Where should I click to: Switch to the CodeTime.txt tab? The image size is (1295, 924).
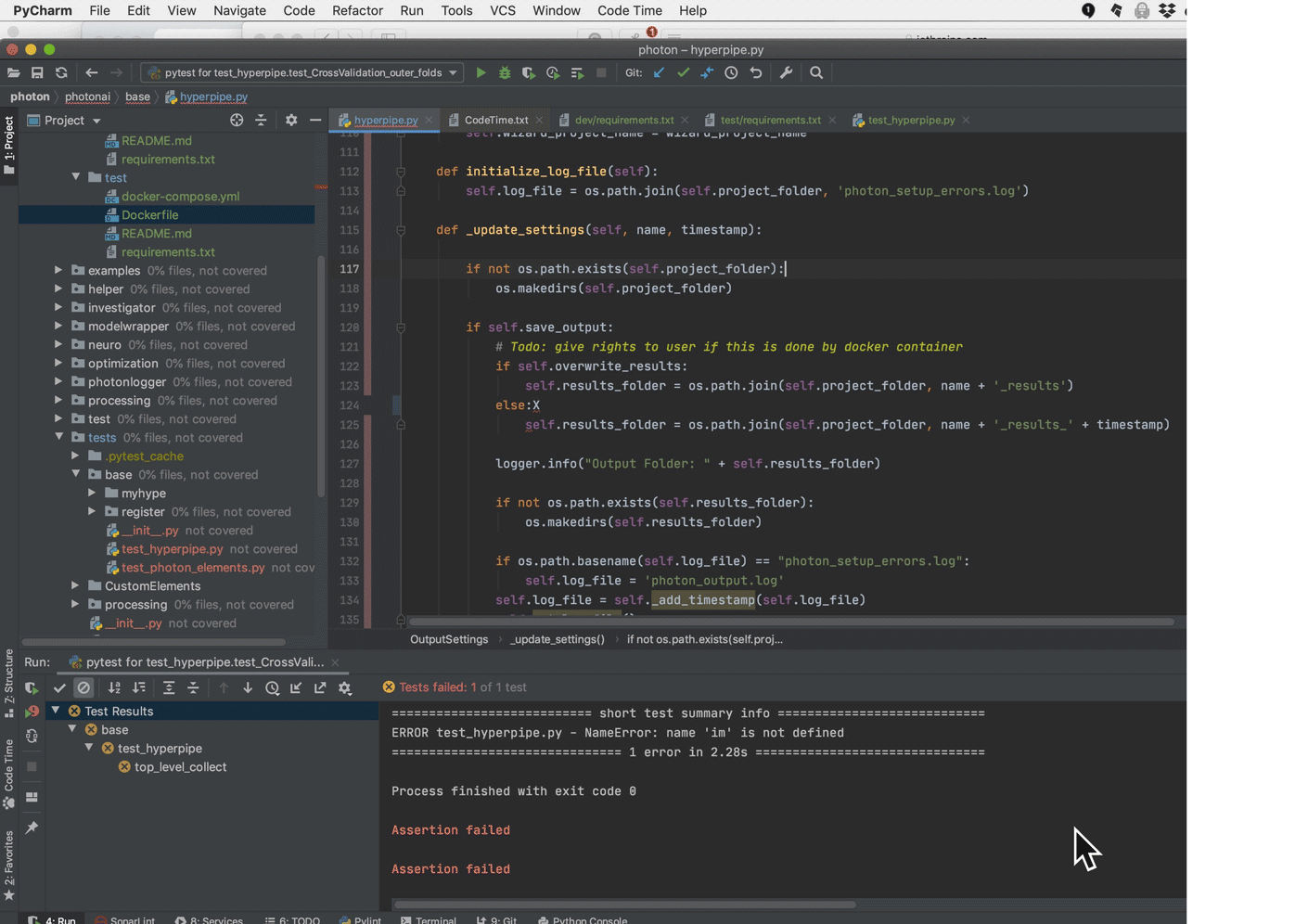click(x=494, y=120)
